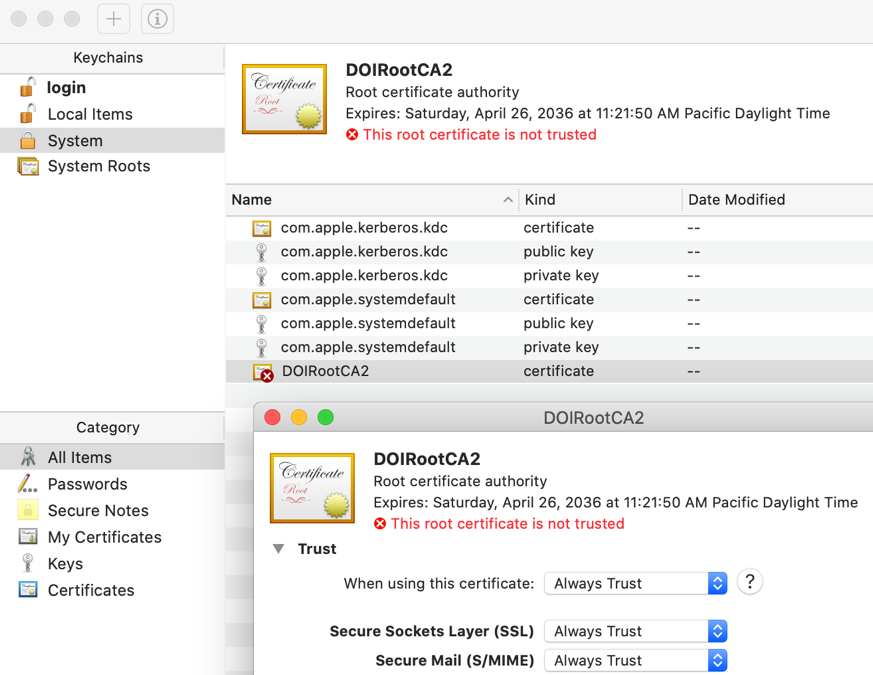
Task: Click the large certificate thumbnail in main window
Action: (285, 99)
